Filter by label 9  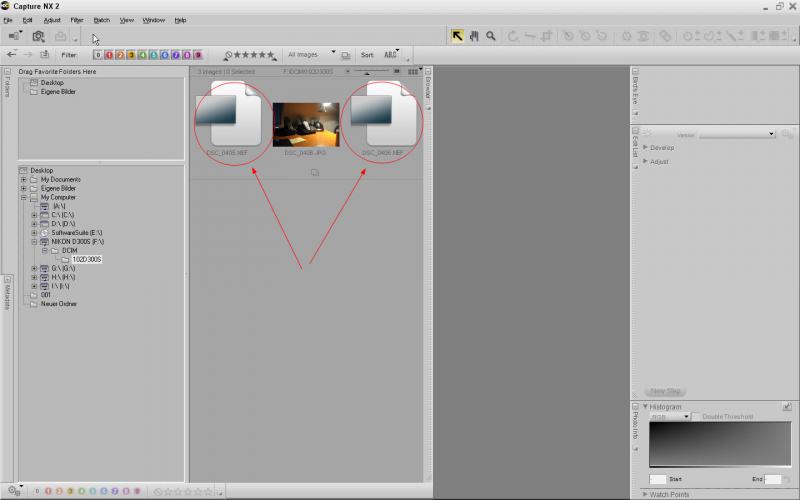point(198,55)
